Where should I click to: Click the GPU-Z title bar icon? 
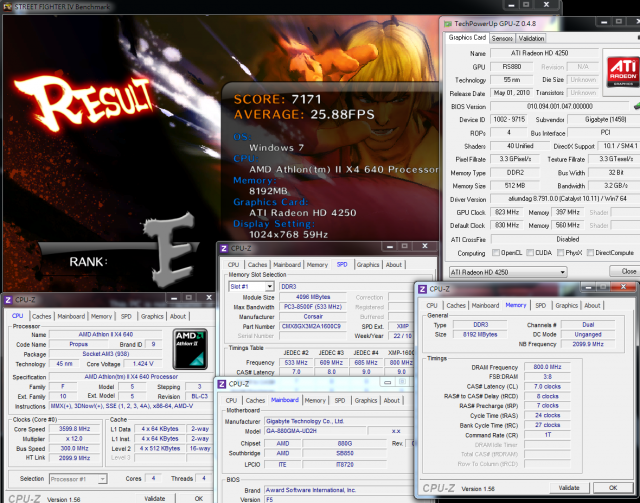448,24
